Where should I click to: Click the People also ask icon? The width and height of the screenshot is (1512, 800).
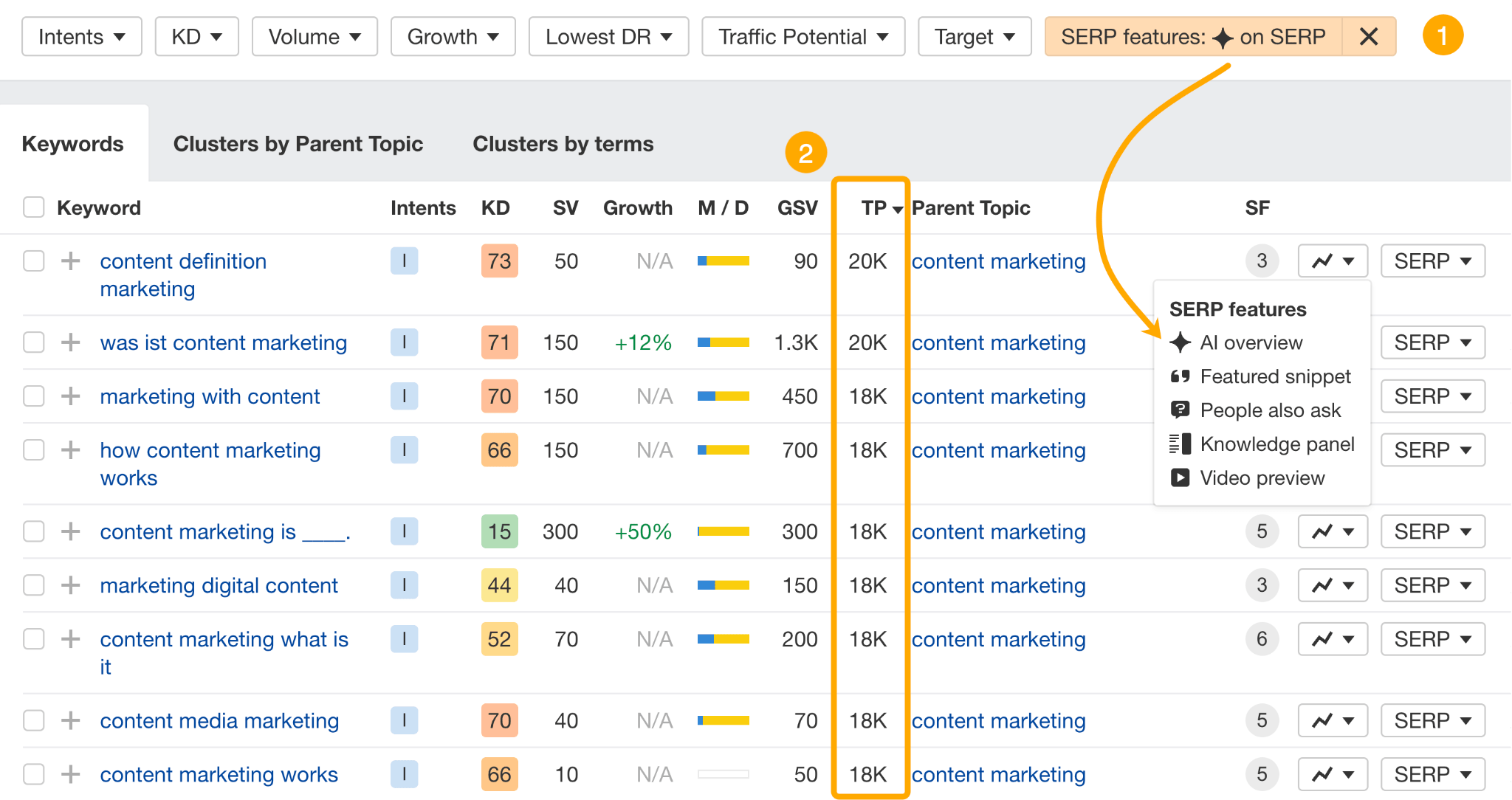click(1181, 410)
